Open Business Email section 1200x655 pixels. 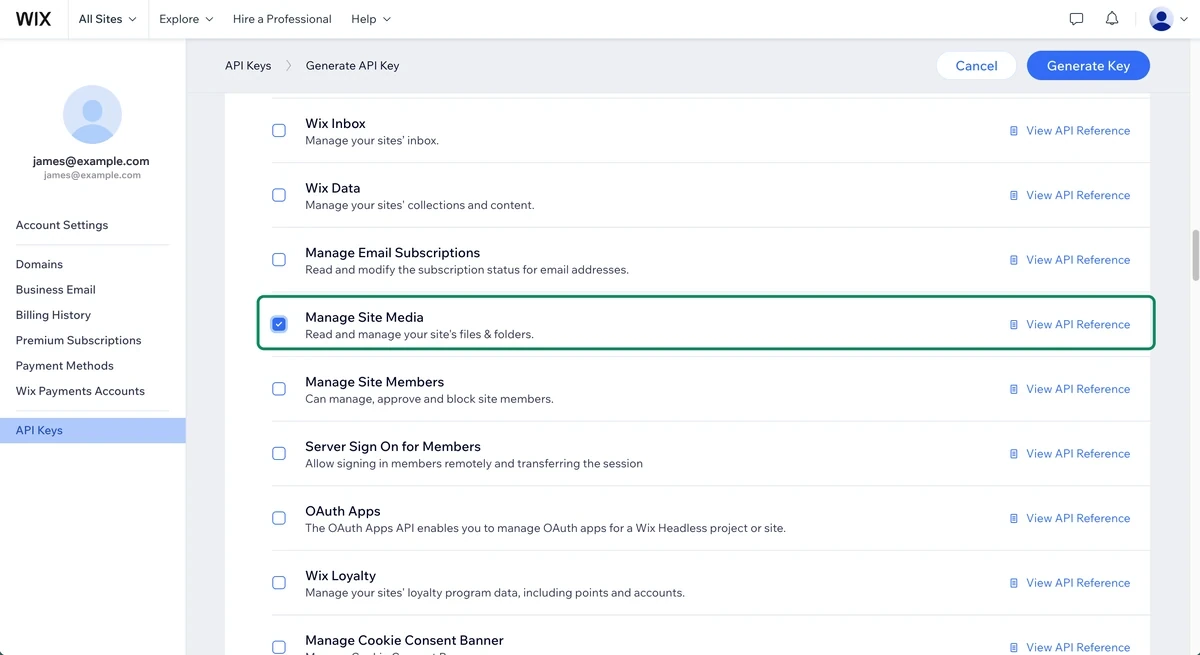(x=56, y=290)
